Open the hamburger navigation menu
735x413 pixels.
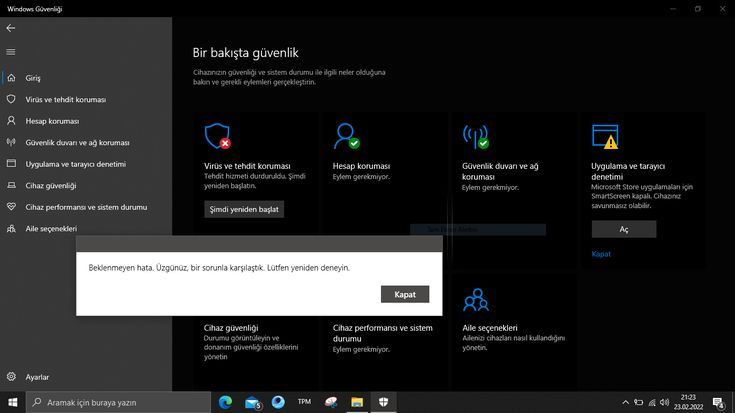10,52
